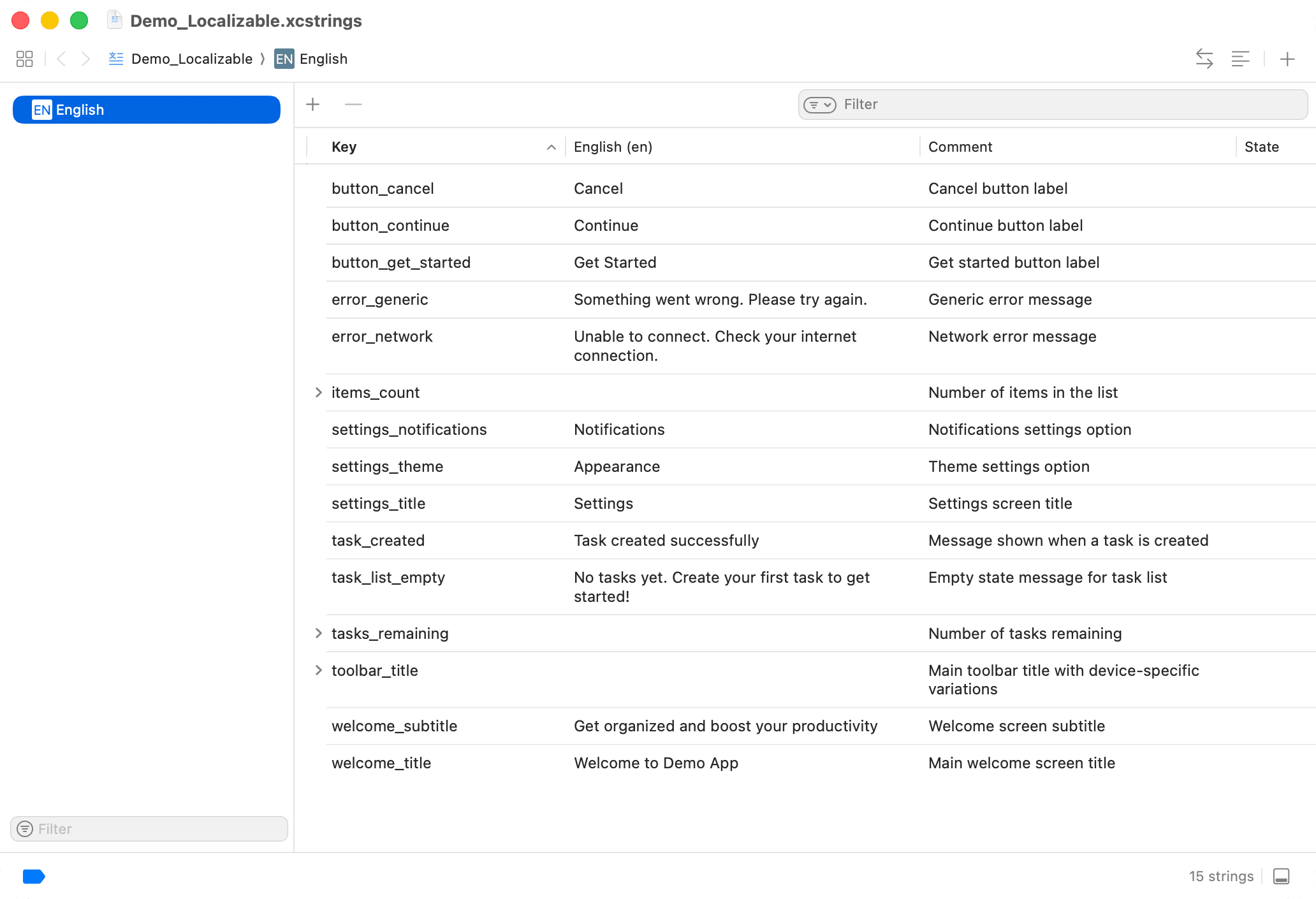Select English in the breadcrumb path
Screen dimensions: 1316x899
(x=324, y=59)
